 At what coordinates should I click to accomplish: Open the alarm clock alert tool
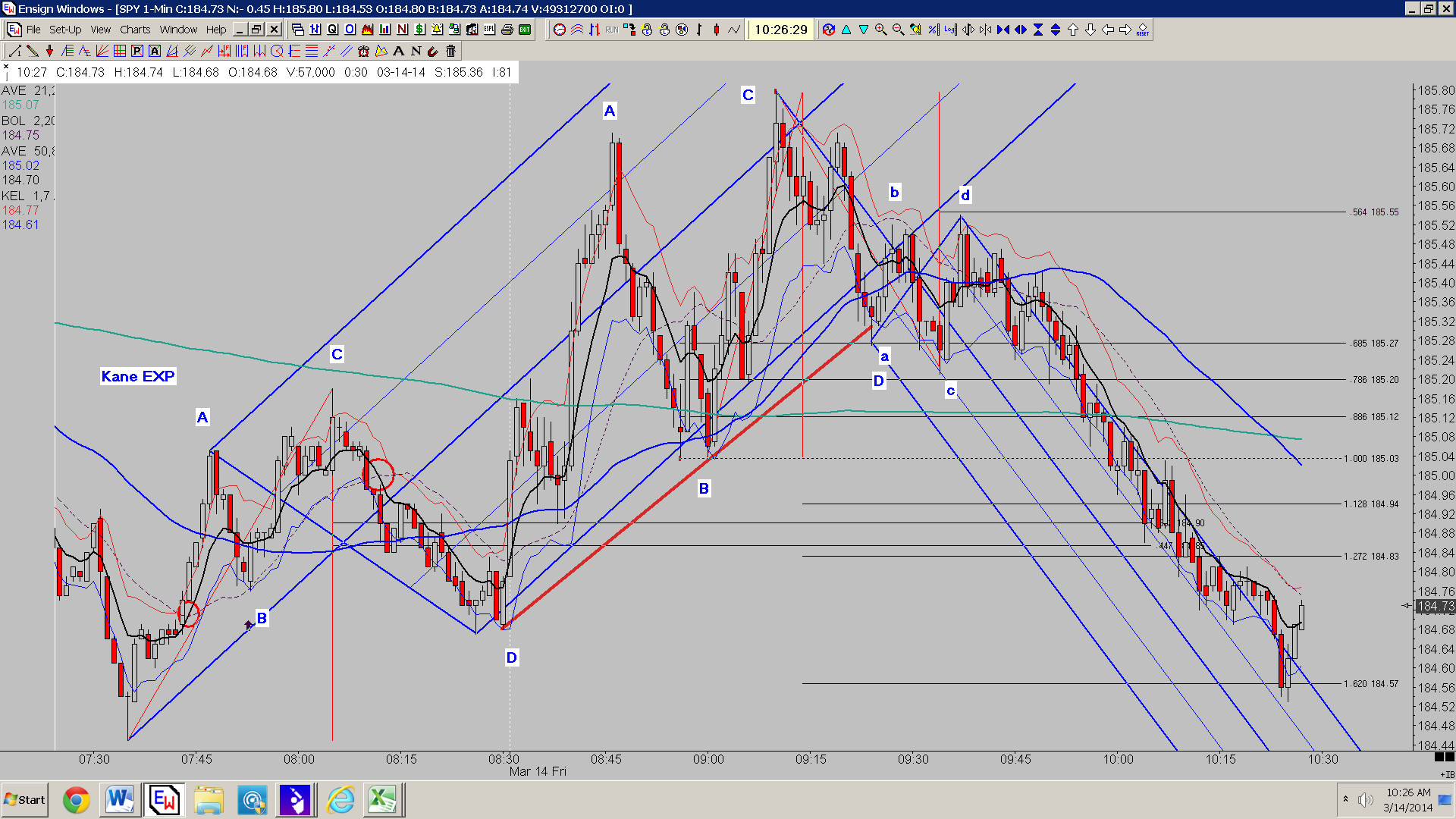click(363, 51)
